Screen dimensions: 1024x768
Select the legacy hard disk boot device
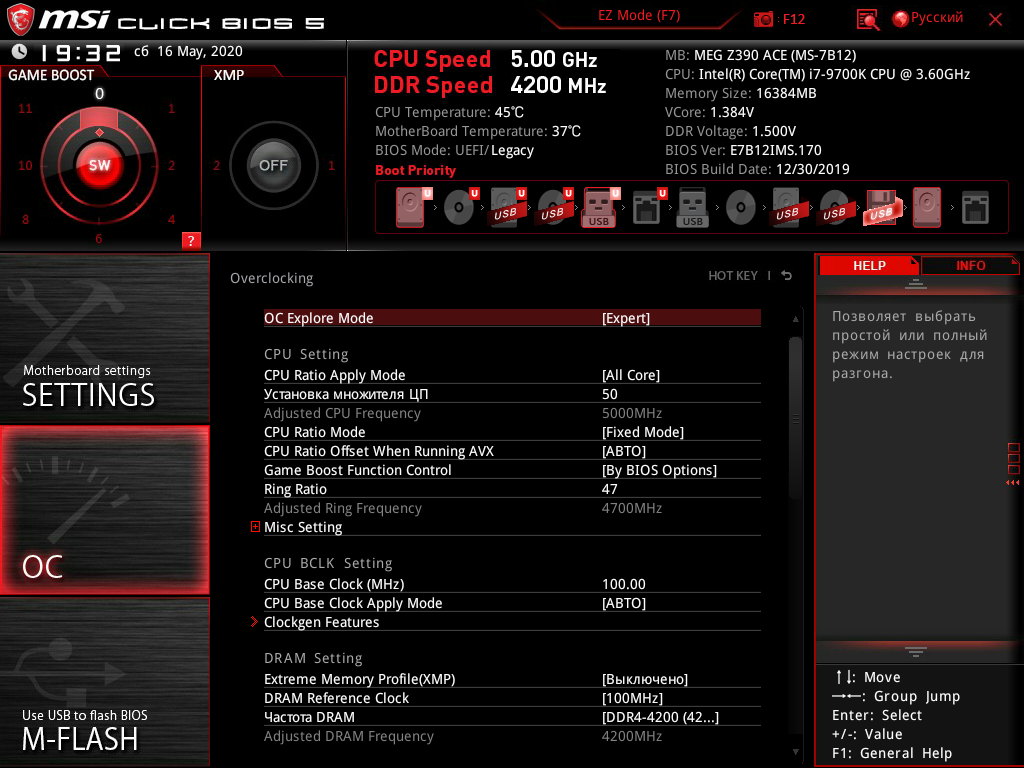click(927, 208)
